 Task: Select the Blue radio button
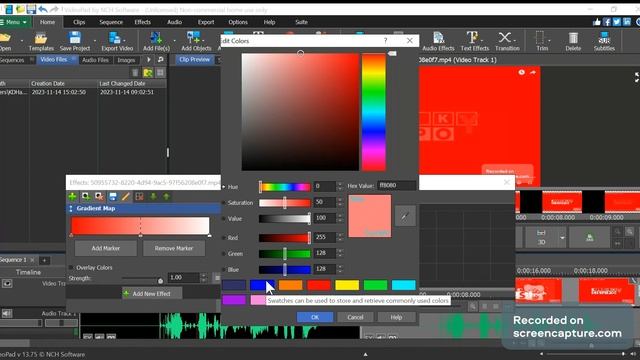[x=223, y=270]
